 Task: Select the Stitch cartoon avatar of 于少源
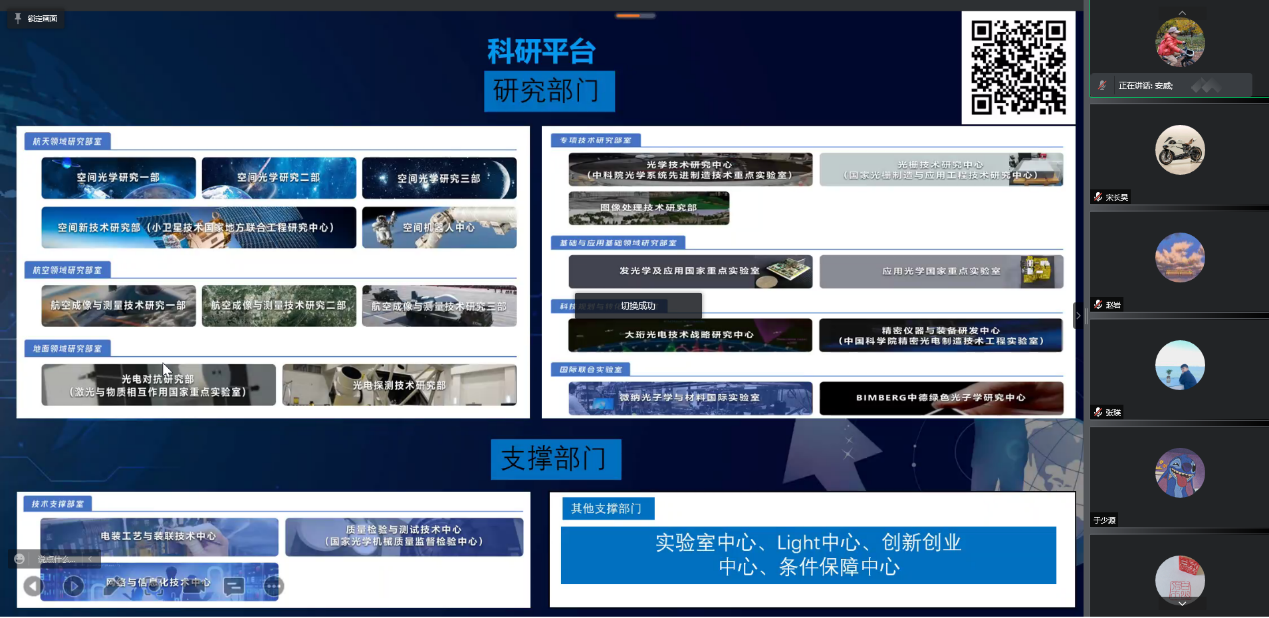[1179, 473]
